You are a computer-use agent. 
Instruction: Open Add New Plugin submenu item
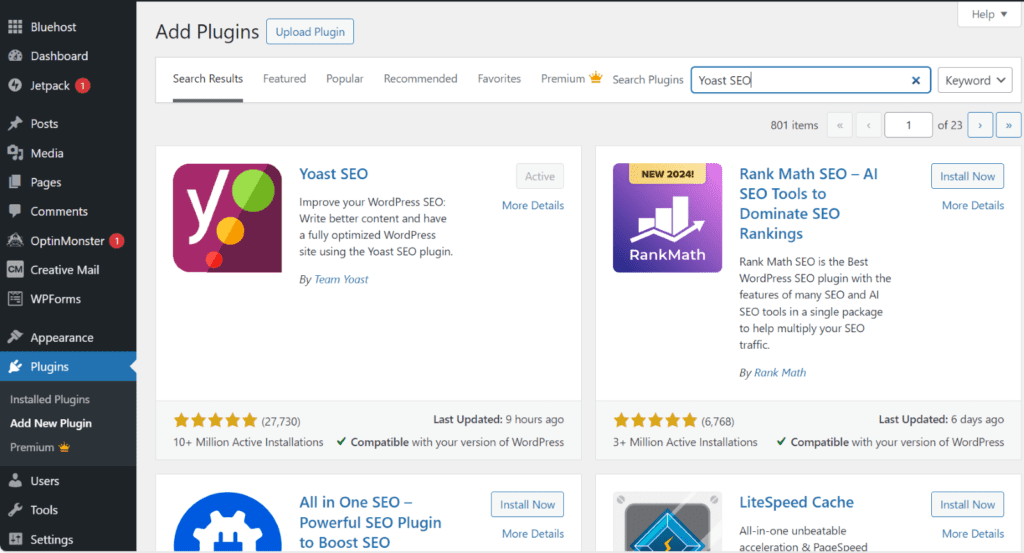(x=51, y=423)
